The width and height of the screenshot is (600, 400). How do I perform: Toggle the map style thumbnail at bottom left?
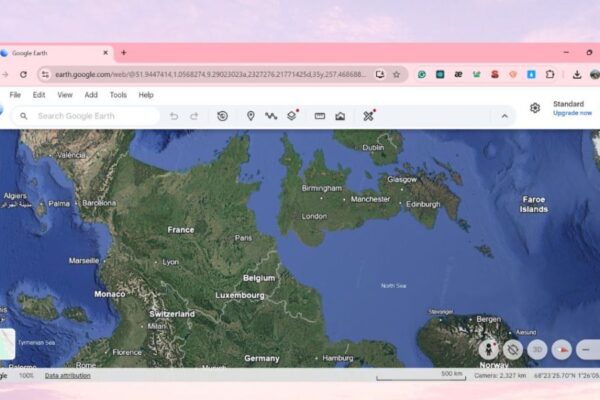pyautogui.click(x=6, y=343)
